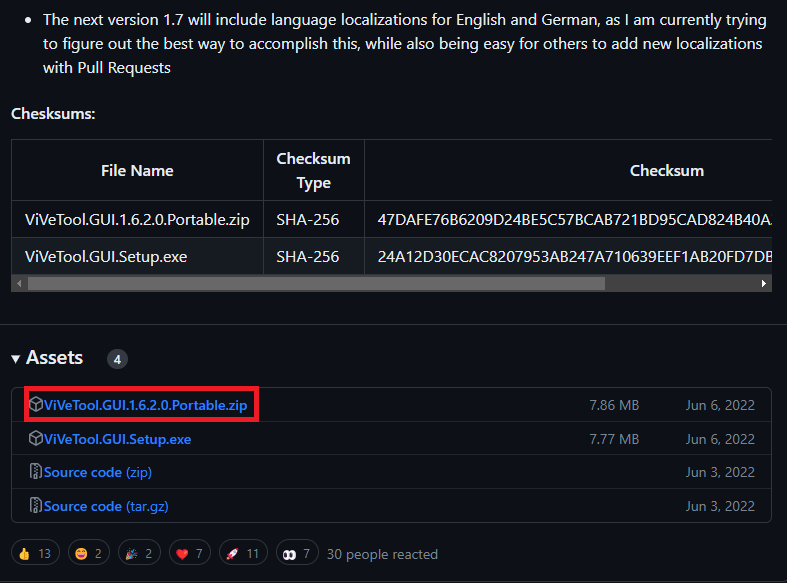Click the table's left scroll arrow
This screenshot has width=787, height=583.
(x=19, y=283)
